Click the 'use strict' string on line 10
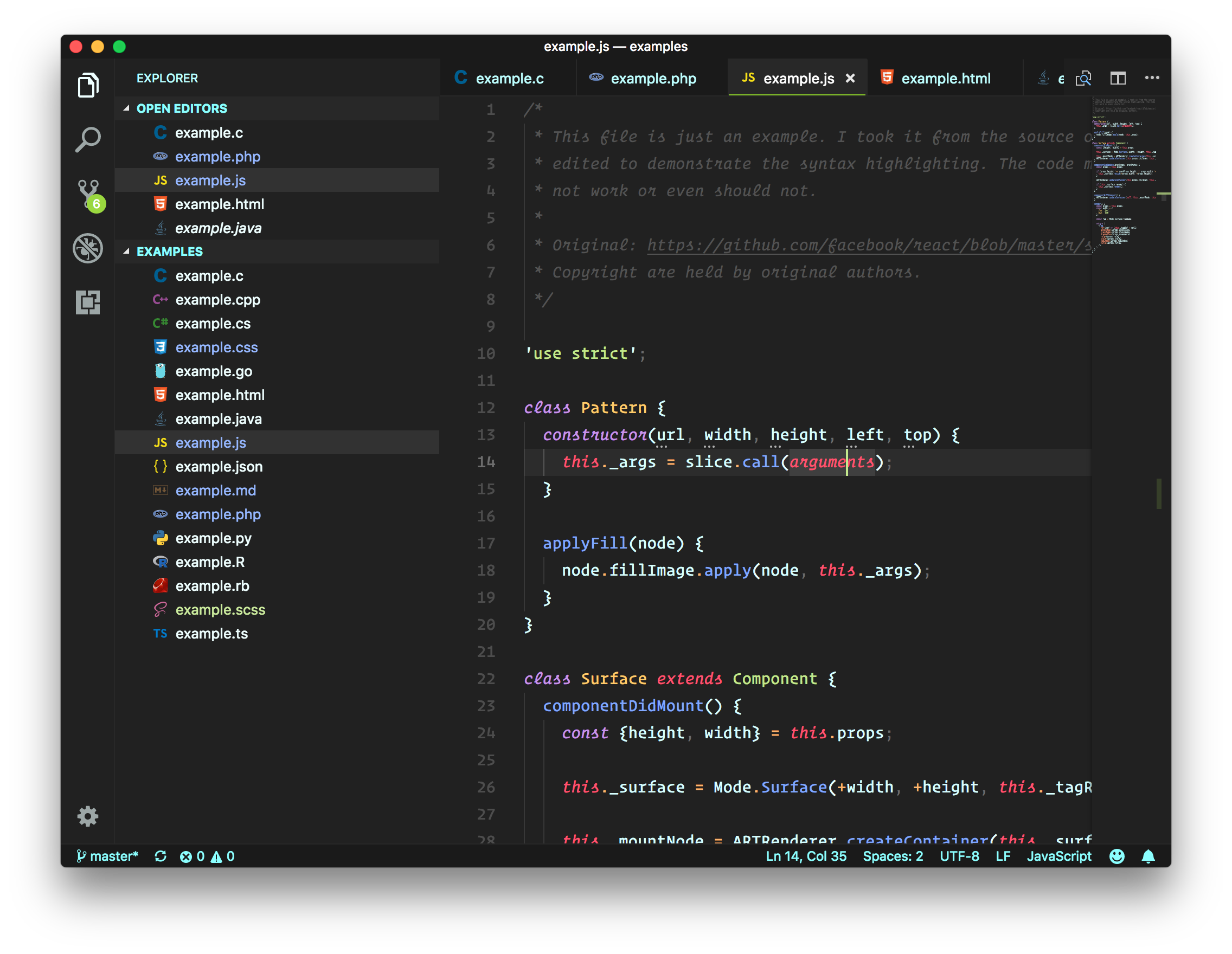Viewport: 1232px width, 954px height. coord(580,353)
